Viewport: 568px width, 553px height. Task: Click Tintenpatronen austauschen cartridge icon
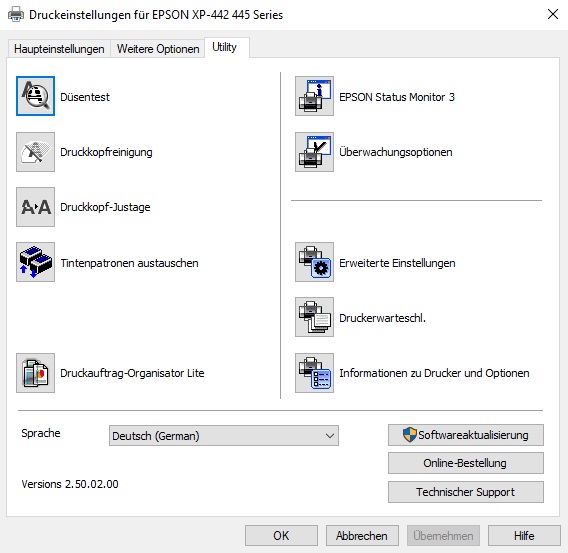(36, 262)
